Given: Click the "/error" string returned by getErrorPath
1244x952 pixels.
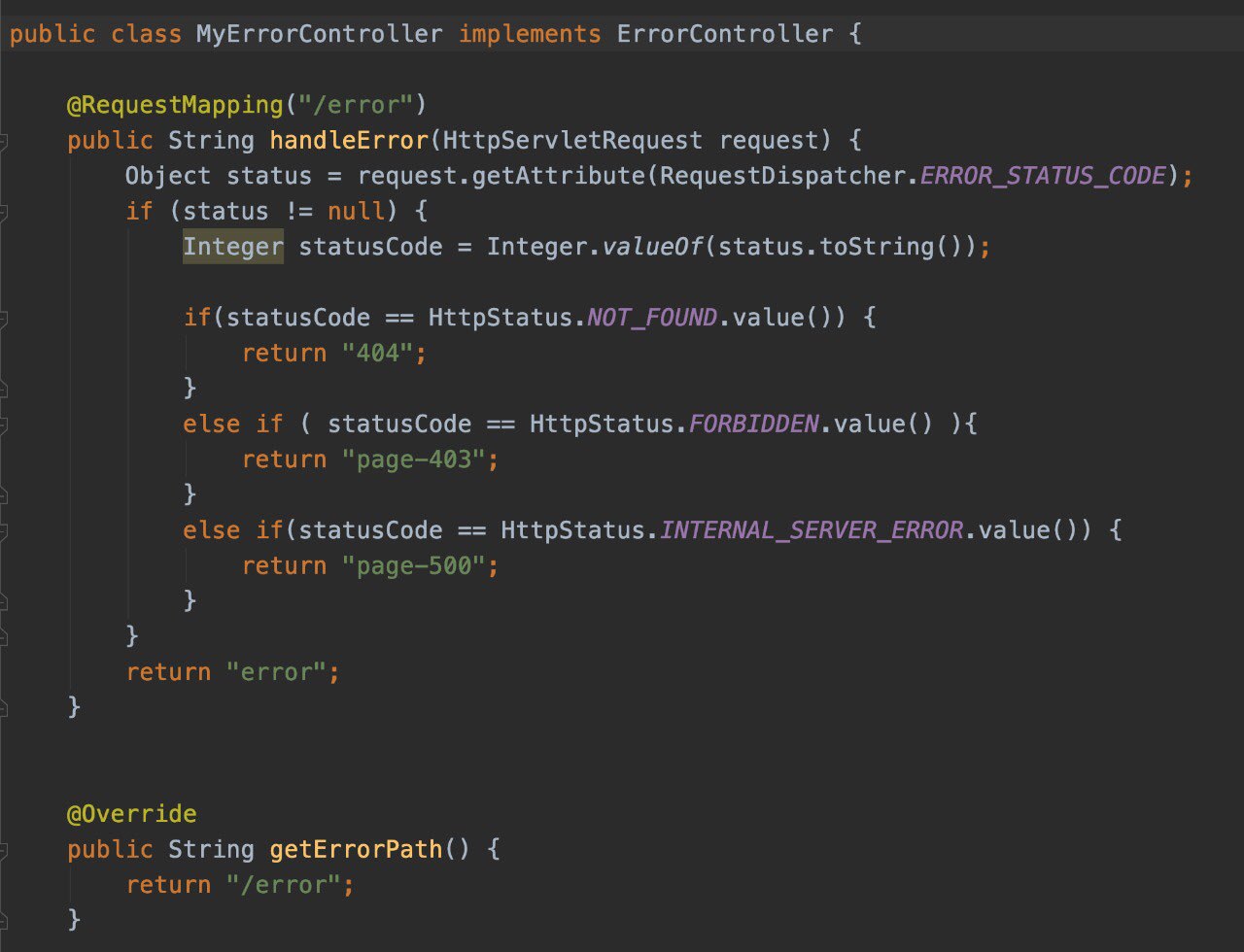Looking at the screenshot, I should click(x=283, y=884).
